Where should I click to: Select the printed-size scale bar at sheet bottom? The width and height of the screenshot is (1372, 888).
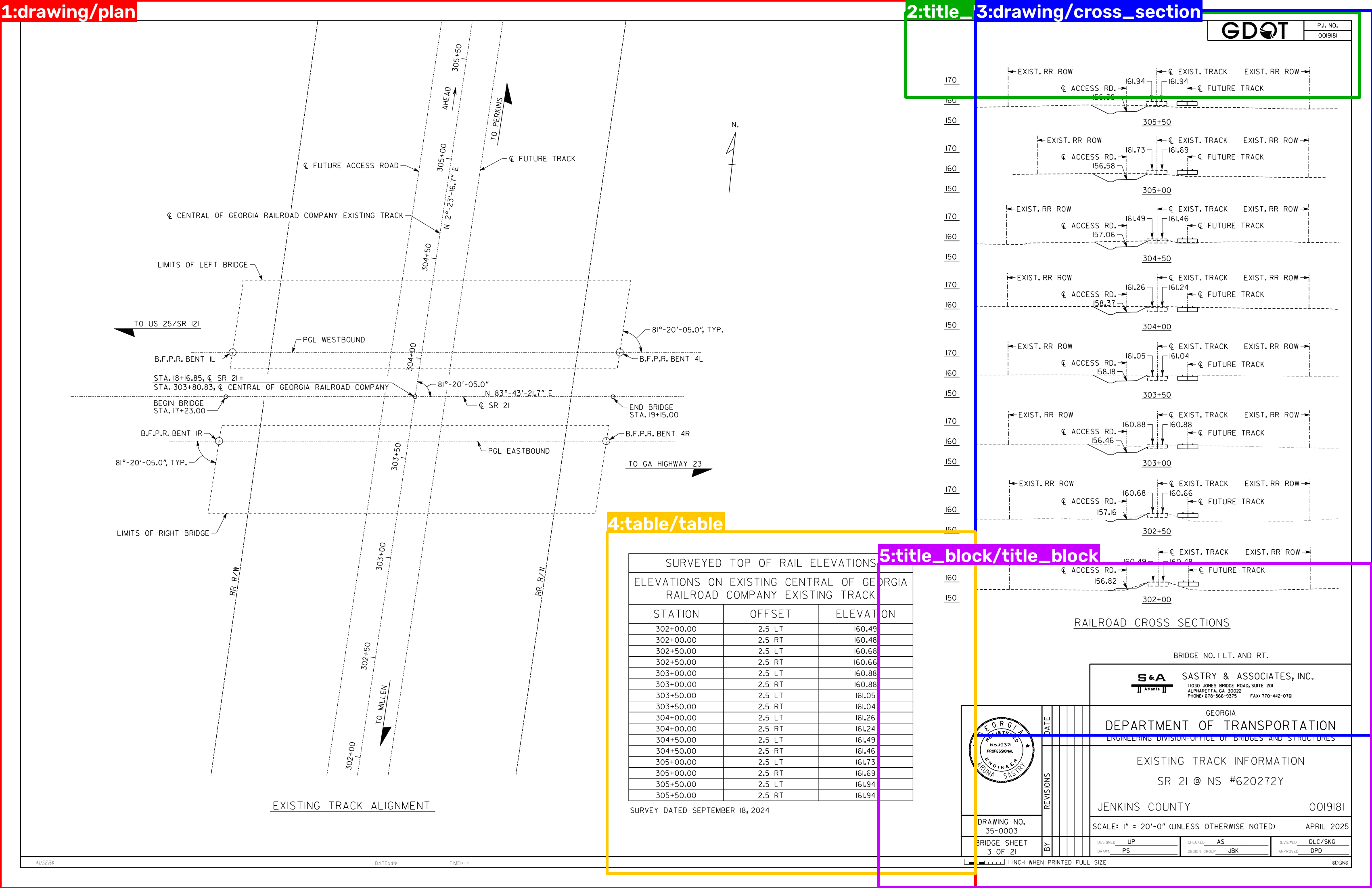click(x=985, y=863)
